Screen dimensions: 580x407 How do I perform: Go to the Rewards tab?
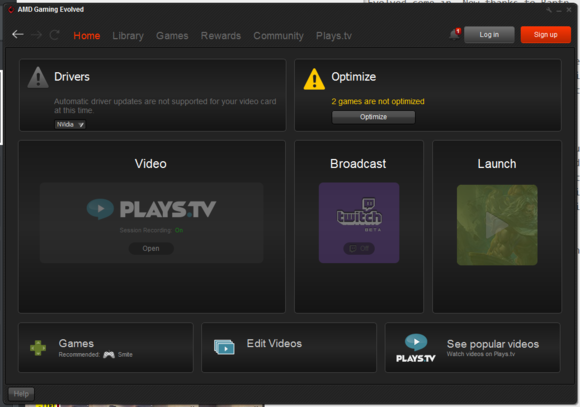[x=221, y=36]
